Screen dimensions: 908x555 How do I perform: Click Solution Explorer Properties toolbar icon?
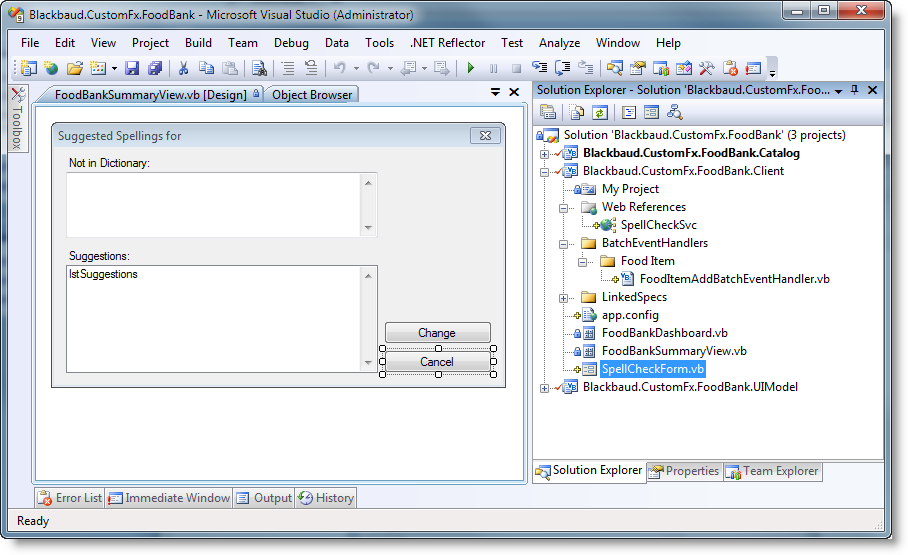pos(548,112)
